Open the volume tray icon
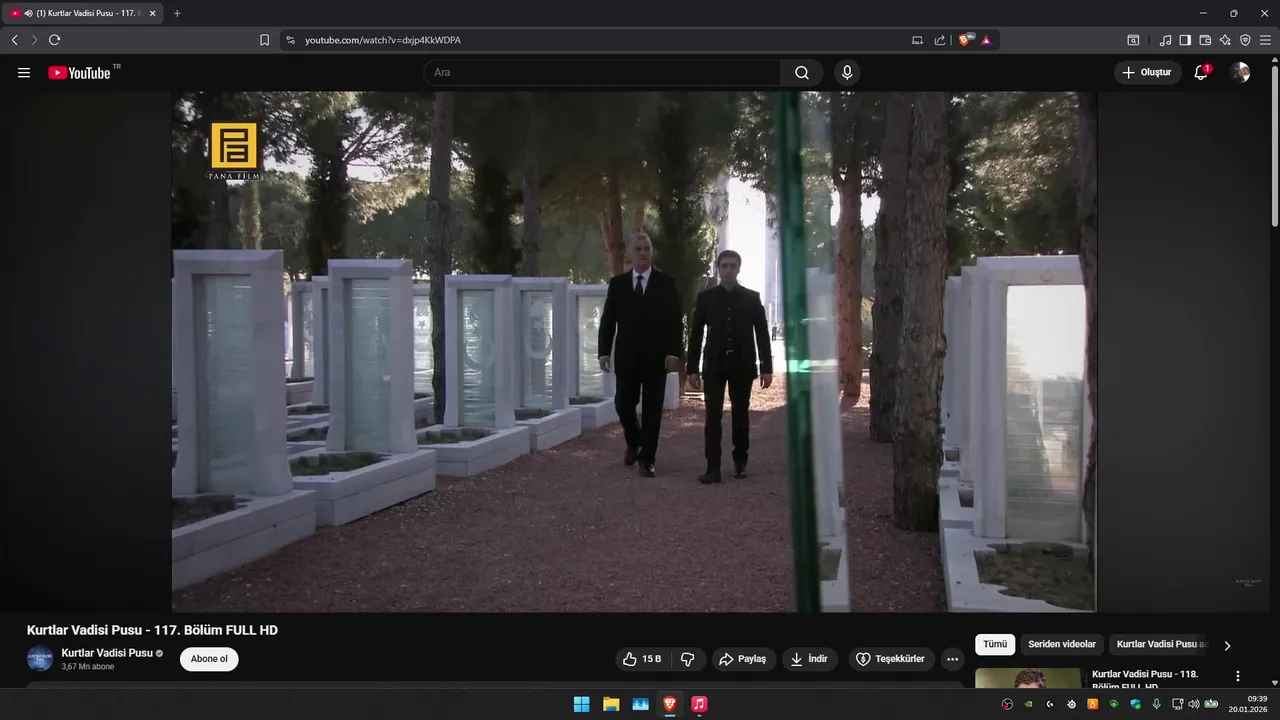 click(x=1193, y=704)
